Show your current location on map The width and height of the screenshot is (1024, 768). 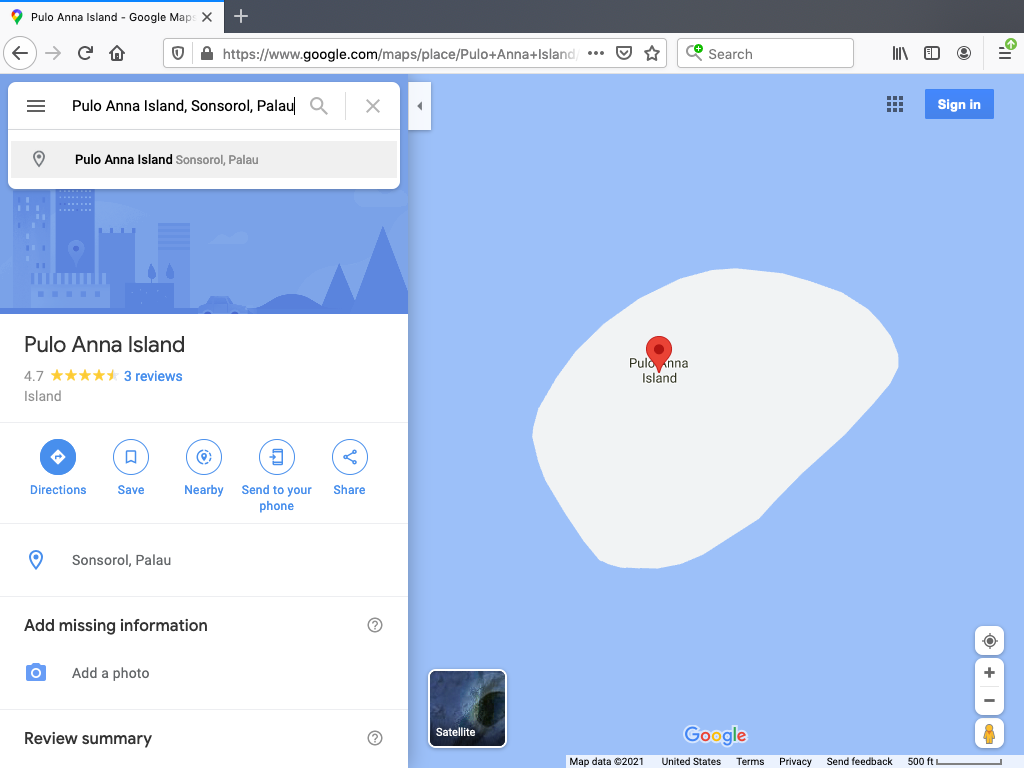click(989, 641)
